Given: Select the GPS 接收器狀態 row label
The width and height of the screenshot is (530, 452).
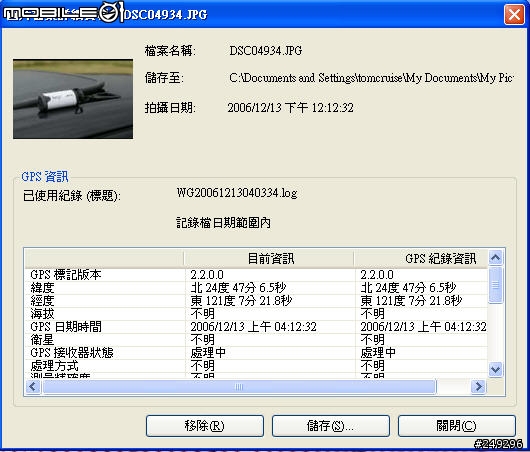Looking at the screenshot, I should pos(72,353).
